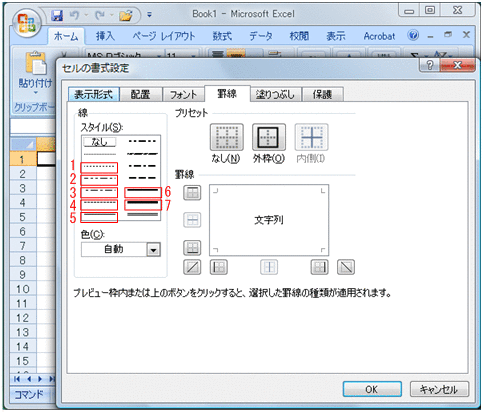
Task: Open the 色(C) color dropdown arrow
Action: pyautogui.click(x=153, y=249)
